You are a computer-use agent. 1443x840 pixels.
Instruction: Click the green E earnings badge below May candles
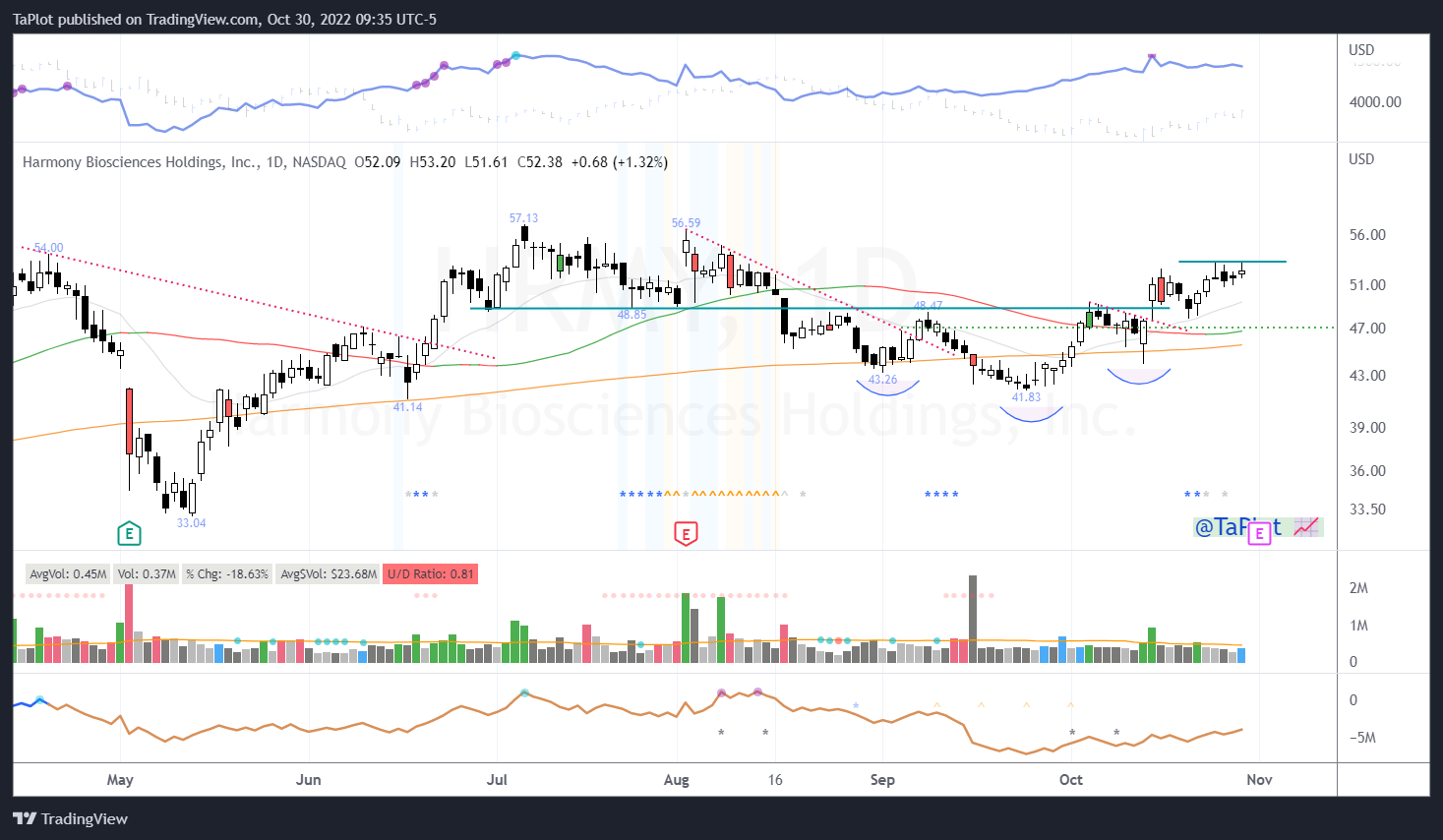pyautogui.click(x=128, y=533)
